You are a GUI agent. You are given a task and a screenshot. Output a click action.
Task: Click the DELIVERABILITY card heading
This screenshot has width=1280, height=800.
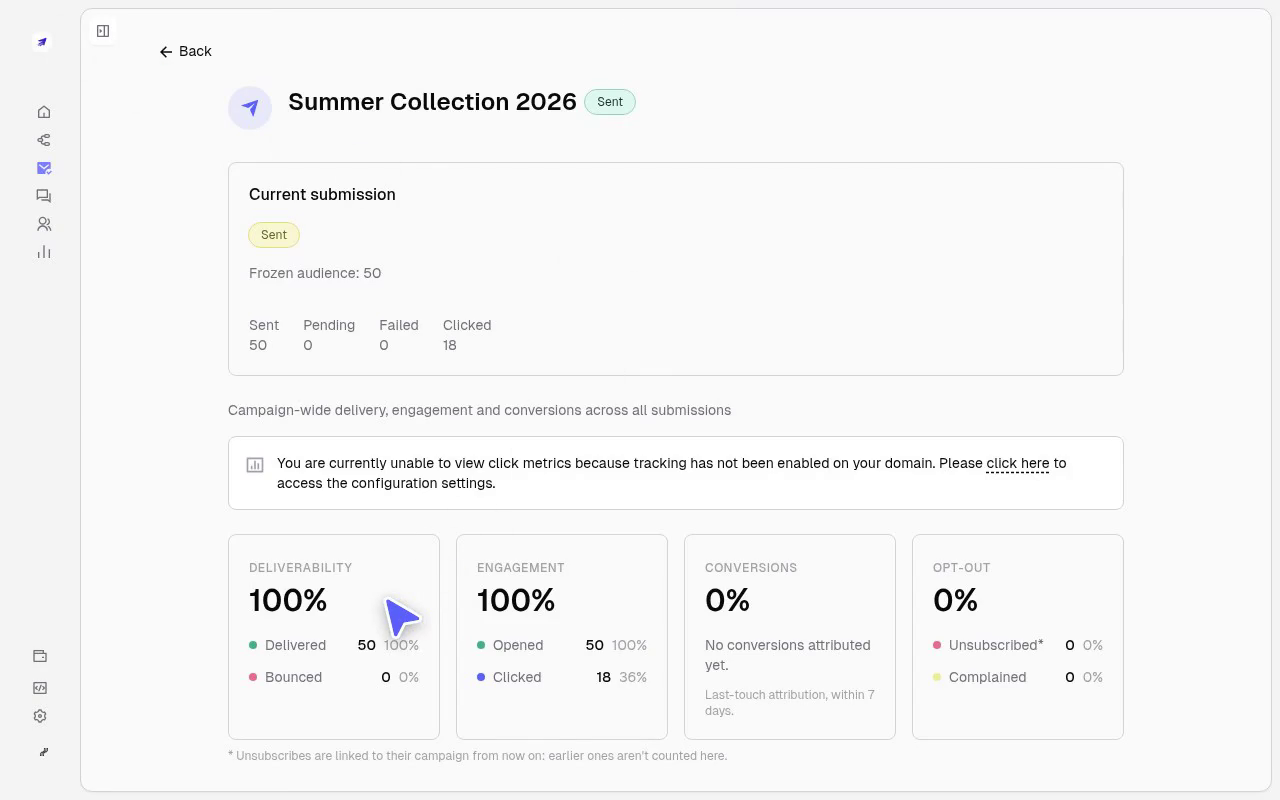point(300,567)
